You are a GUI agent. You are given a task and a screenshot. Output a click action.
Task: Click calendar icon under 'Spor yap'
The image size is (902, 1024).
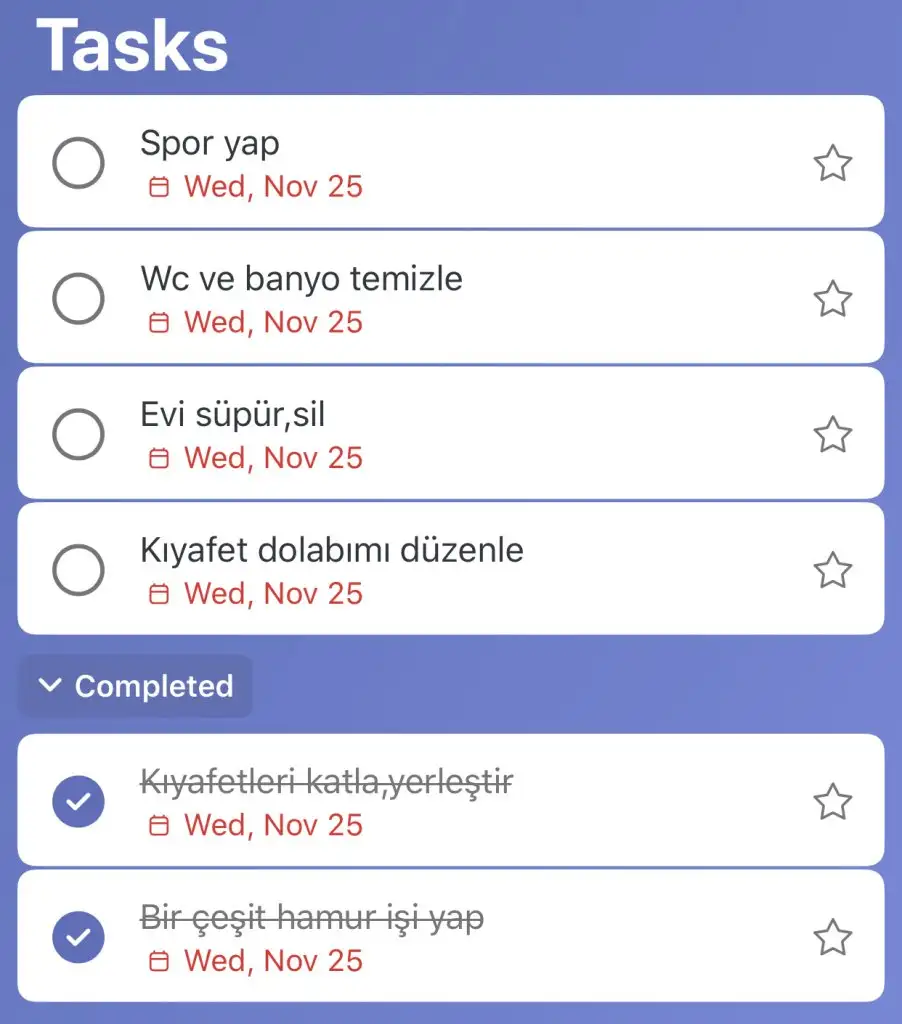coord(158,187)
